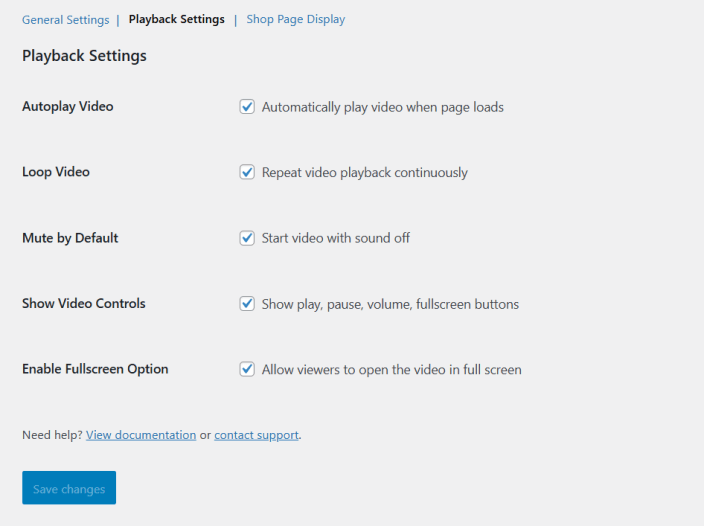The image size is (704, 526).
Task: Click the Enable Fullscreen Option row heading
Action: [x=95, y=369]
